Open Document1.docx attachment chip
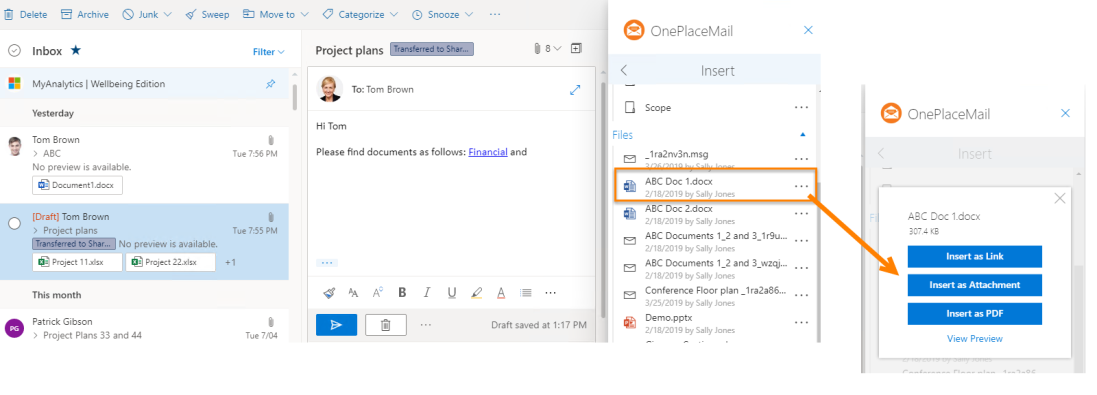1097x395 pixels. click(78, 185)
